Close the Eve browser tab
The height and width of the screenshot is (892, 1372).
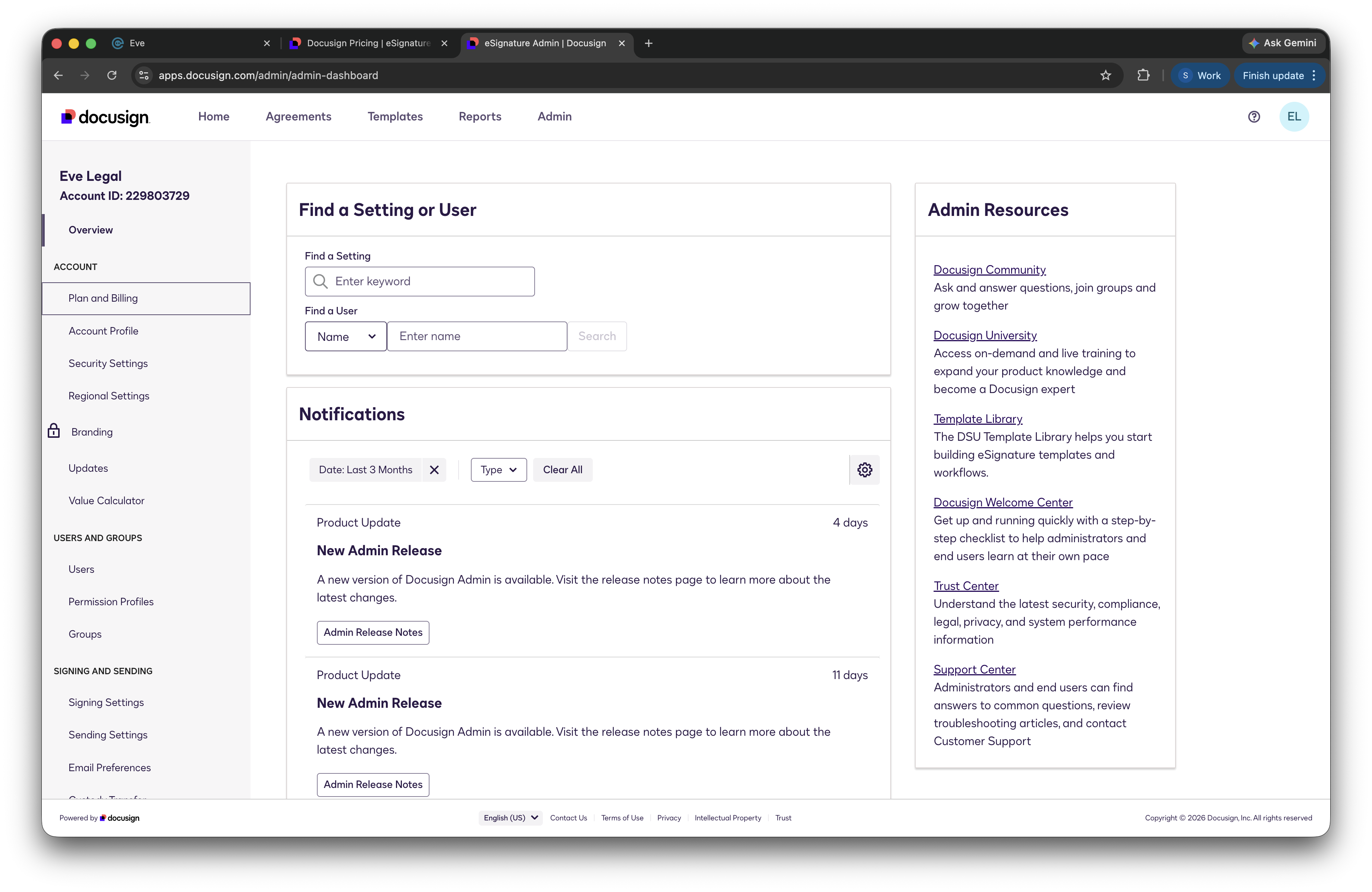tap(267, 43)
